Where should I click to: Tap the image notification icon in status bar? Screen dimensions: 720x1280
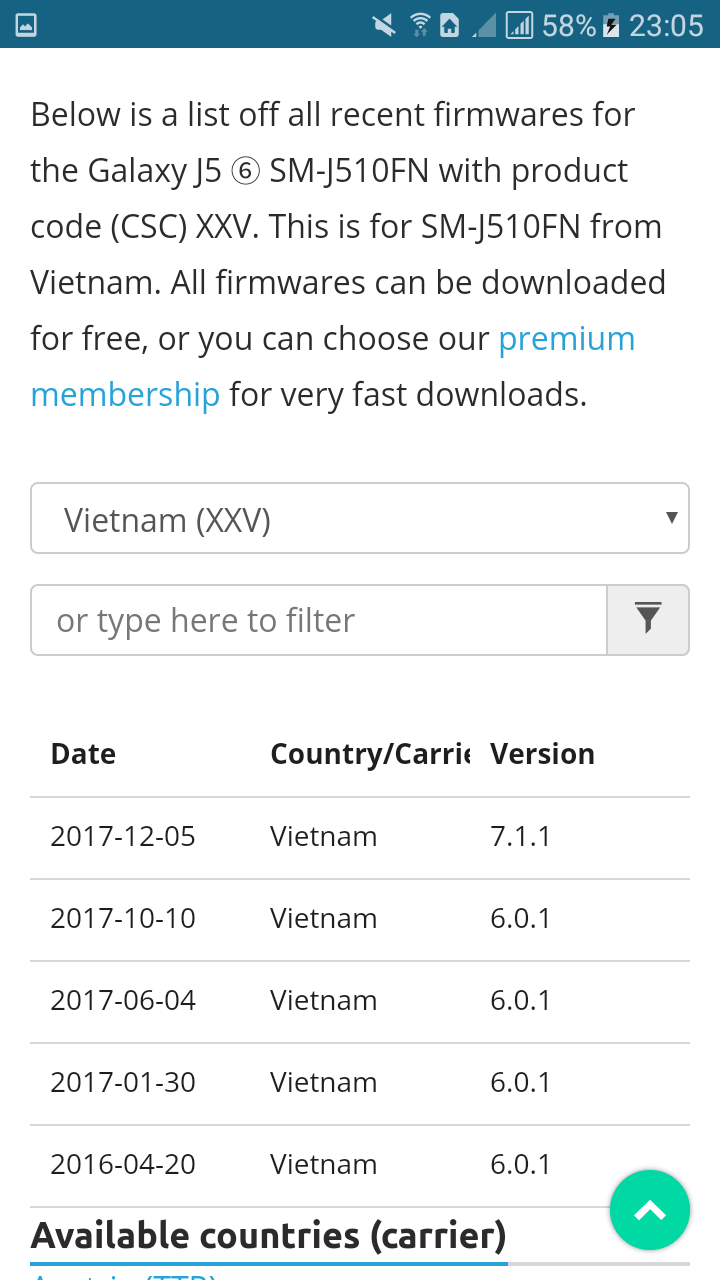click(x=27, y=25)
